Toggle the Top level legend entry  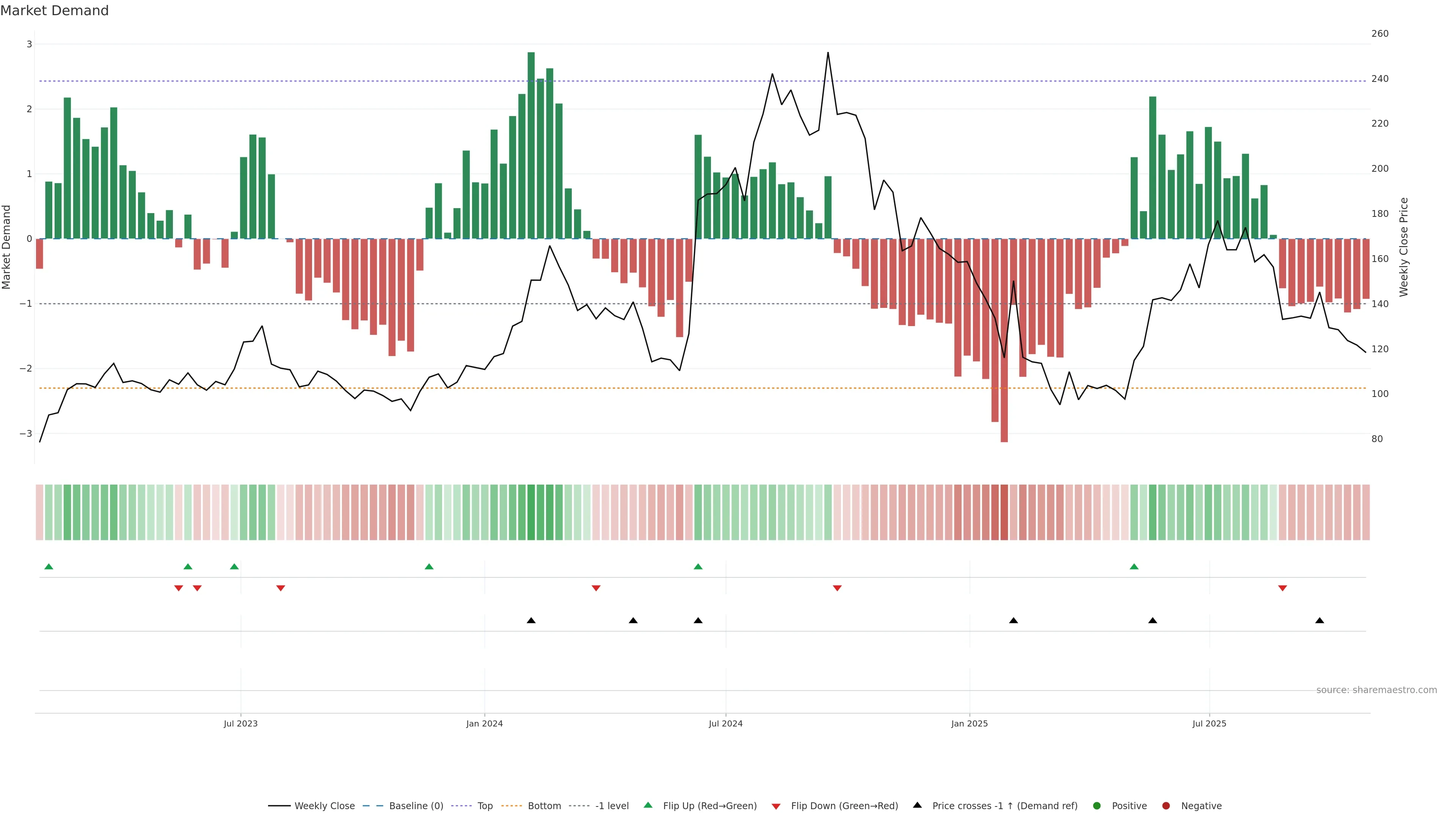click(x=485, y=806)
